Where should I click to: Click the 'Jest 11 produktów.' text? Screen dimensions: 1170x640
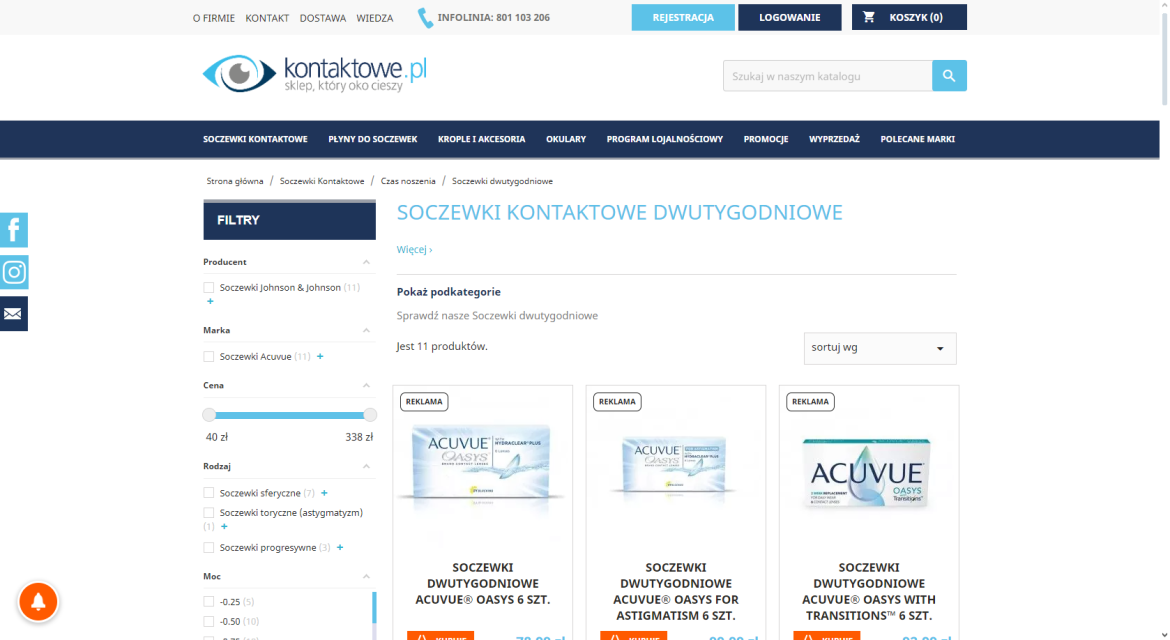pos(442,346)
